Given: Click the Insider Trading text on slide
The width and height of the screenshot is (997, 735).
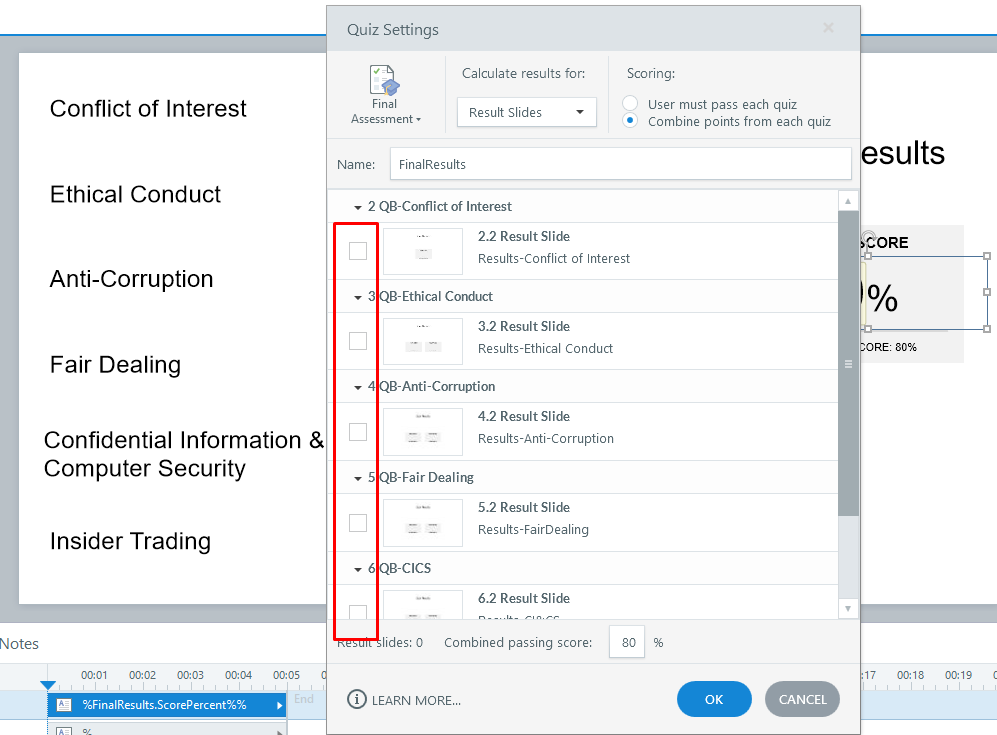Looking at the screenshot, I should point(130,541).
